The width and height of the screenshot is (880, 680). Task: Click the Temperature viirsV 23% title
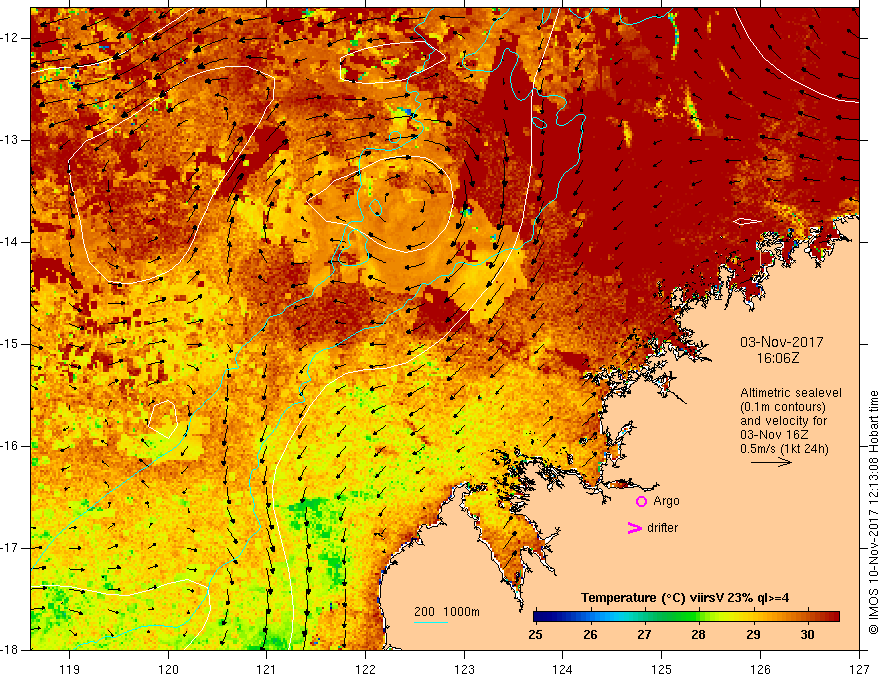point(685,598)
